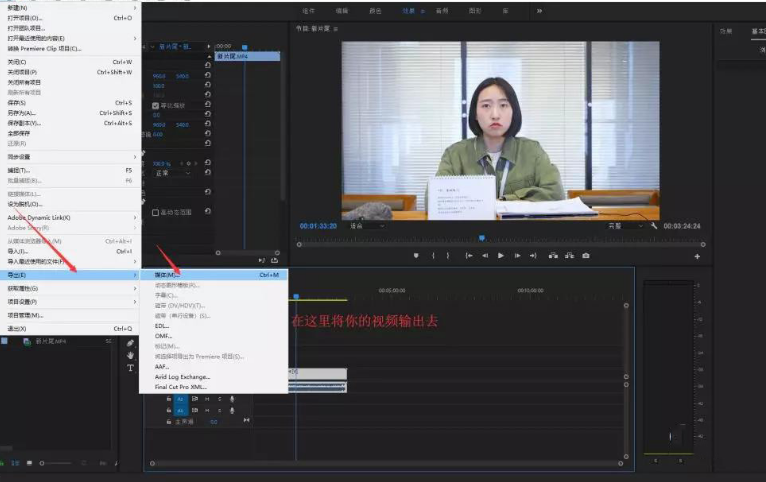The image size is (766, 482).
Task: Show more workspaces with the » overflow
Action: pos(539,11)
